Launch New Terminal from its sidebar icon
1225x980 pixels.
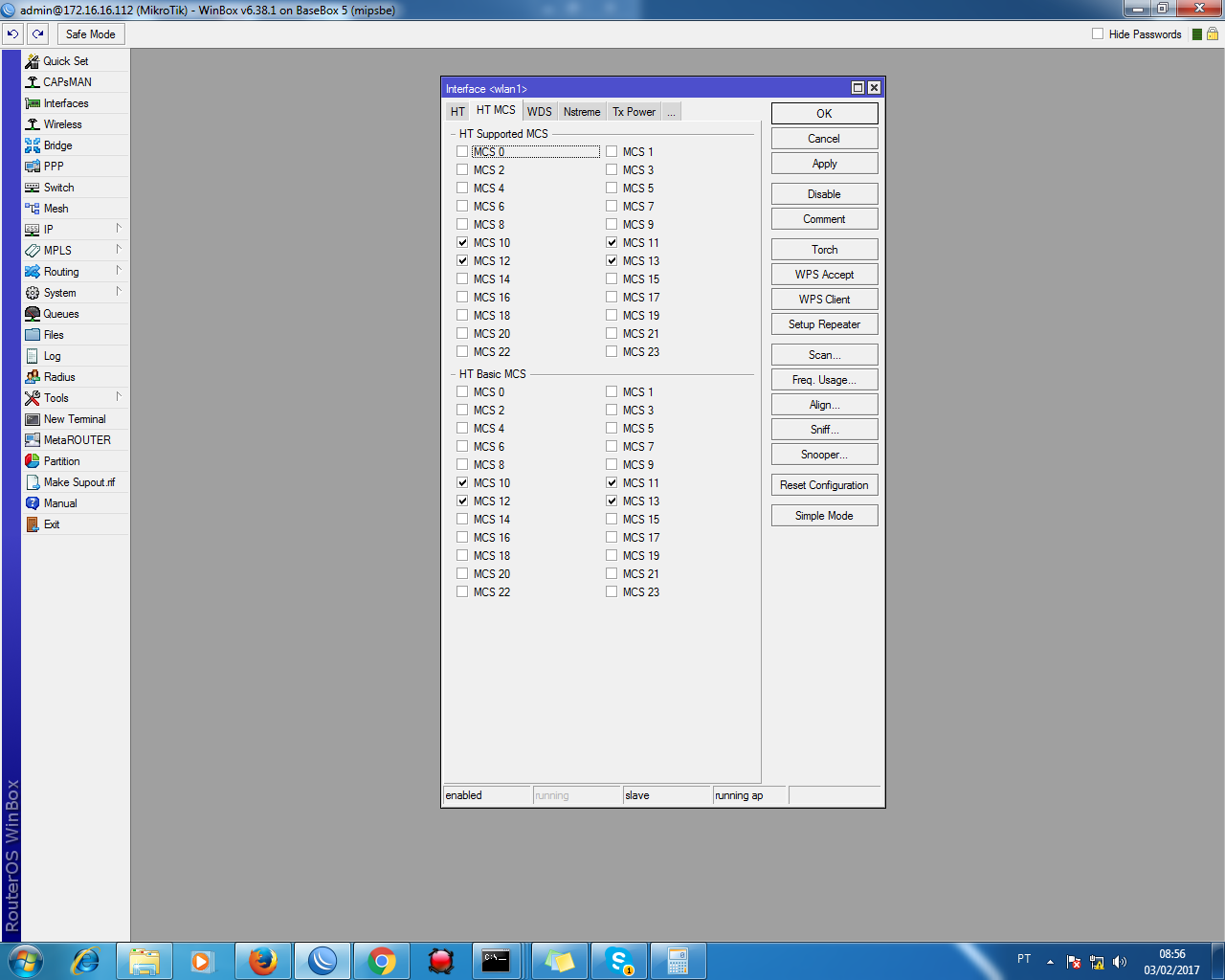point(33,419)
